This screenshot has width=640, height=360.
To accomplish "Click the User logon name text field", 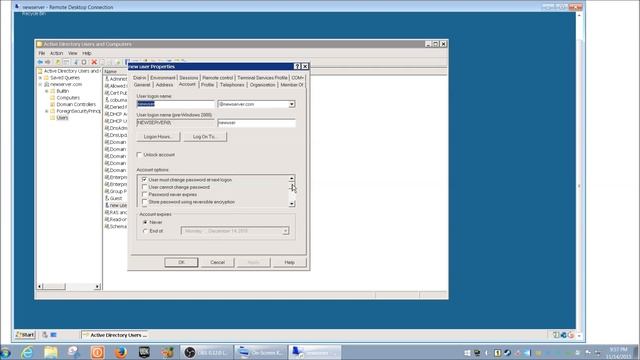I will click(x=175, y=104).
